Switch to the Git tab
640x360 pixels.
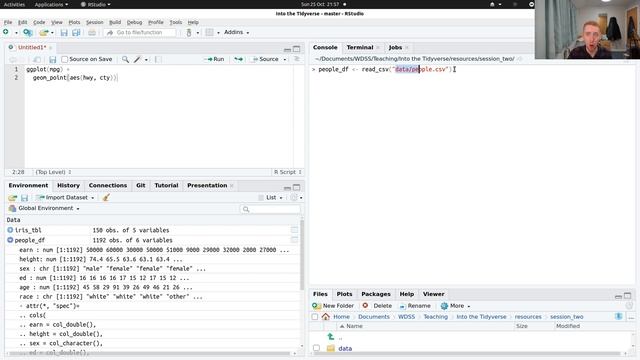140,185
